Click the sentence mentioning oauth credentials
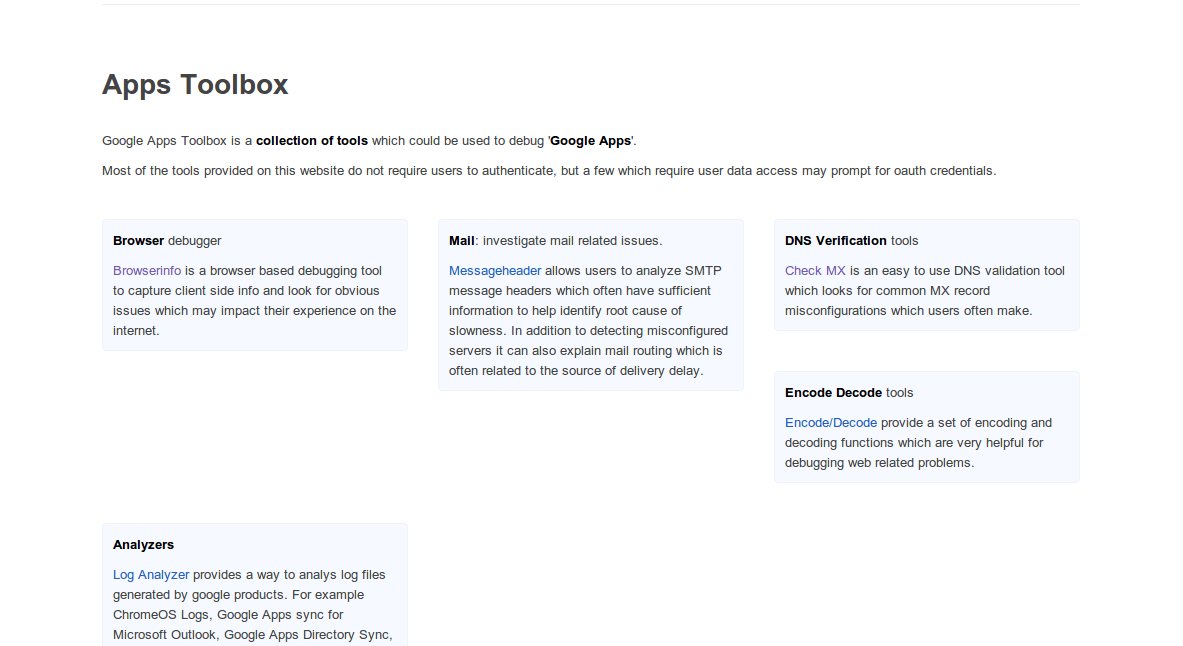1183x646 pixels. (548, 171)
